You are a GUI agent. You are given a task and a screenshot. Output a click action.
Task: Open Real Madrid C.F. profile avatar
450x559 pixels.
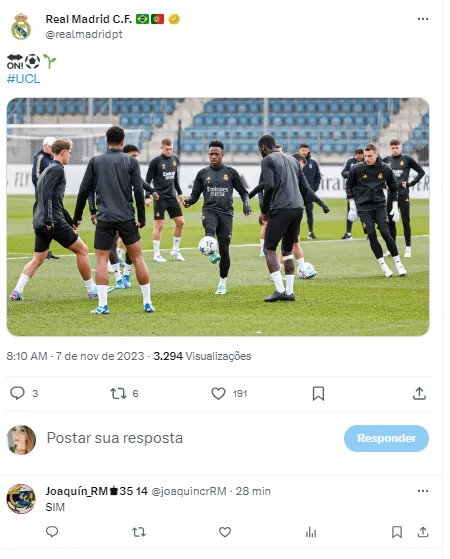tap(21, 27)
